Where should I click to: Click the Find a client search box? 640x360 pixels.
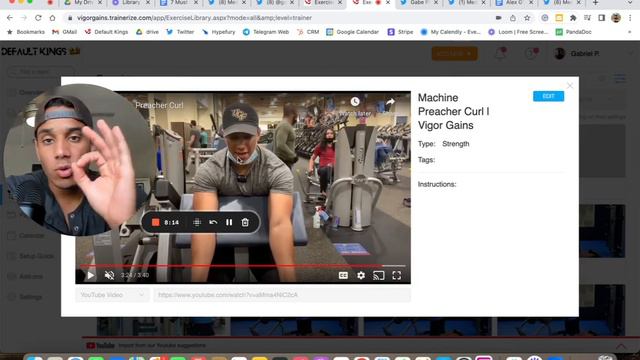point(41,72)
